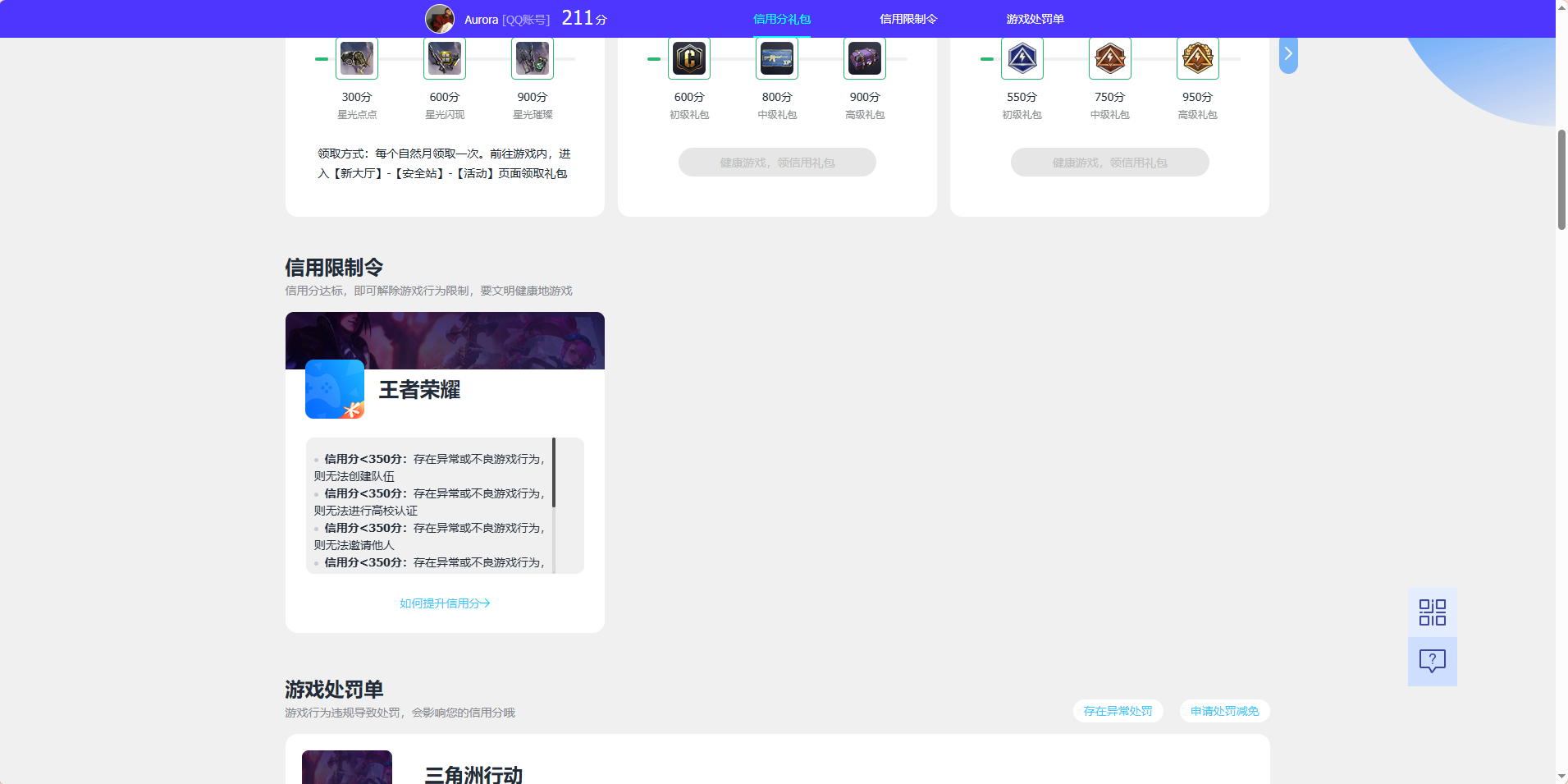Click the 800分 中级礼包 weapon icon
The width and height of the screenshot is (1568, 784).
[777, 58]
